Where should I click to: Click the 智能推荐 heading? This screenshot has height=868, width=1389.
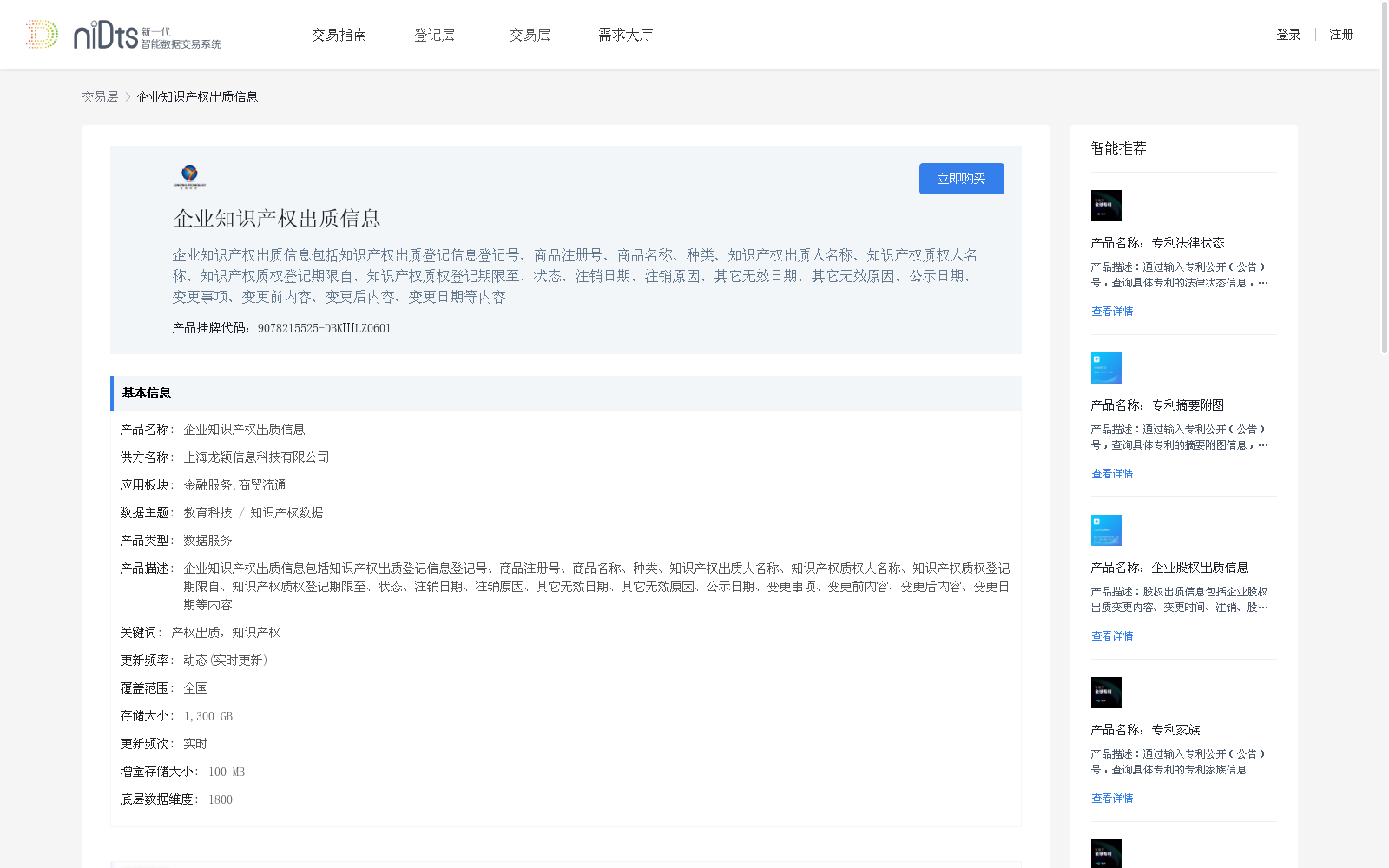1118,149
